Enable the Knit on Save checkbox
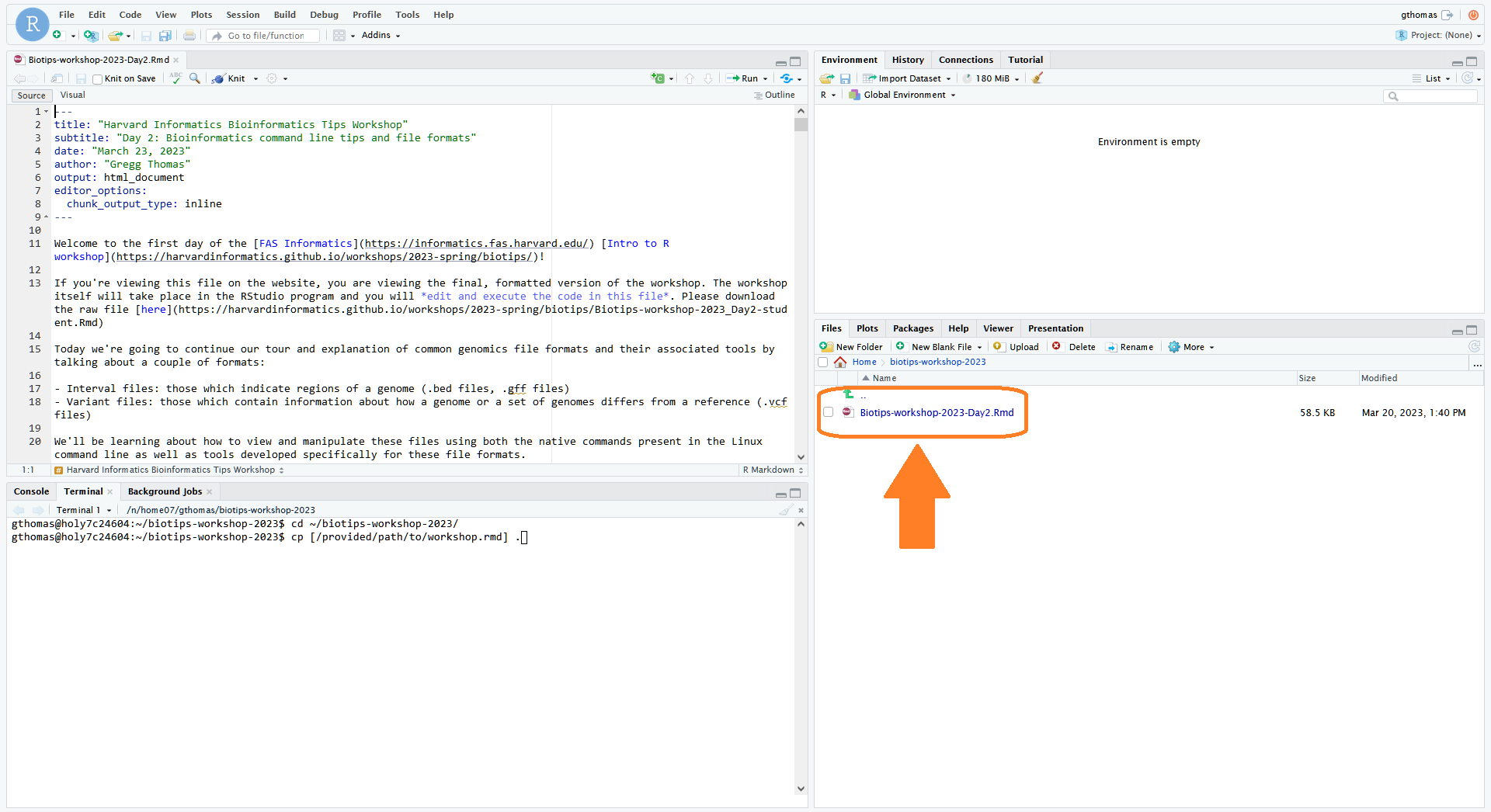 [97, 78]
